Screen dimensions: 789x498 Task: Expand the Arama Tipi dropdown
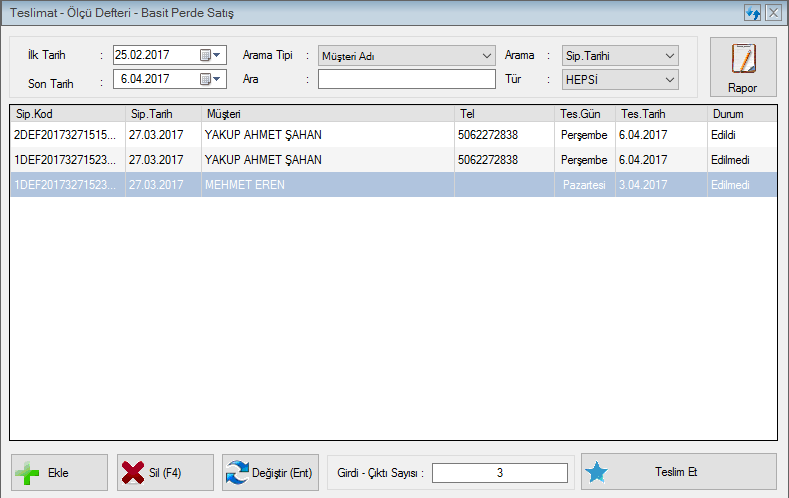pos(486,55)
